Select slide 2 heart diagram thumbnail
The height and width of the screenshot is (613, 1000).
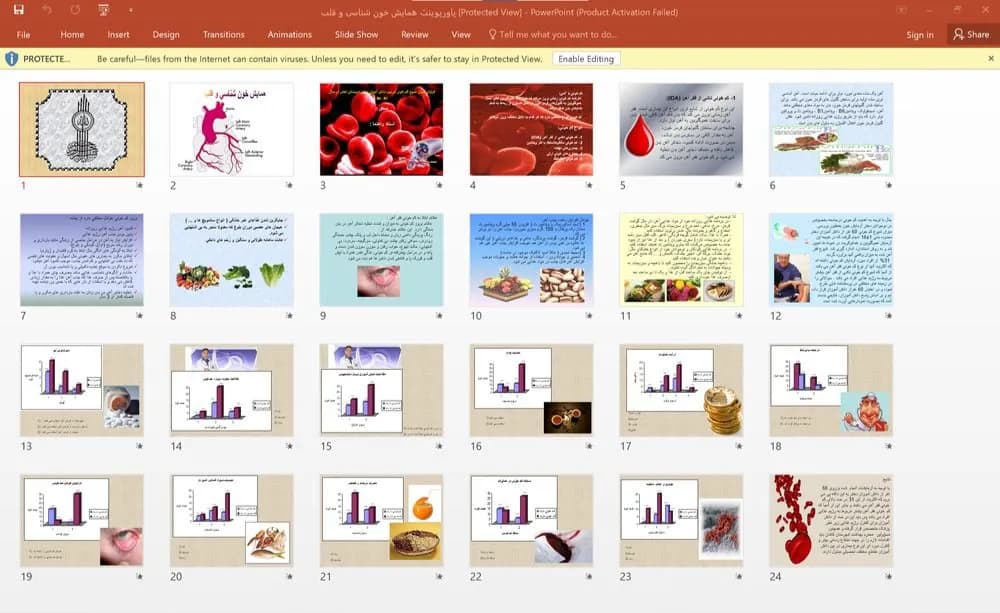232,129
